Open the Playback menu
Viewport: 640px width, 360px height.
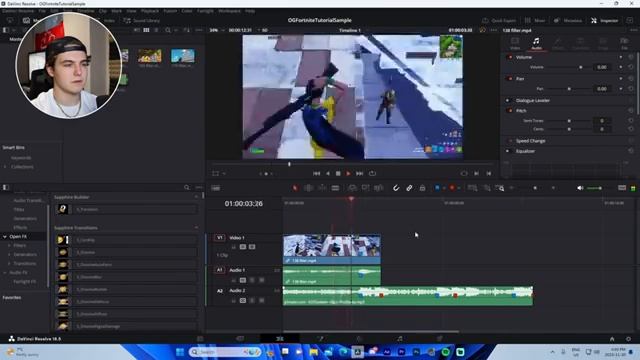coord(150,11)
